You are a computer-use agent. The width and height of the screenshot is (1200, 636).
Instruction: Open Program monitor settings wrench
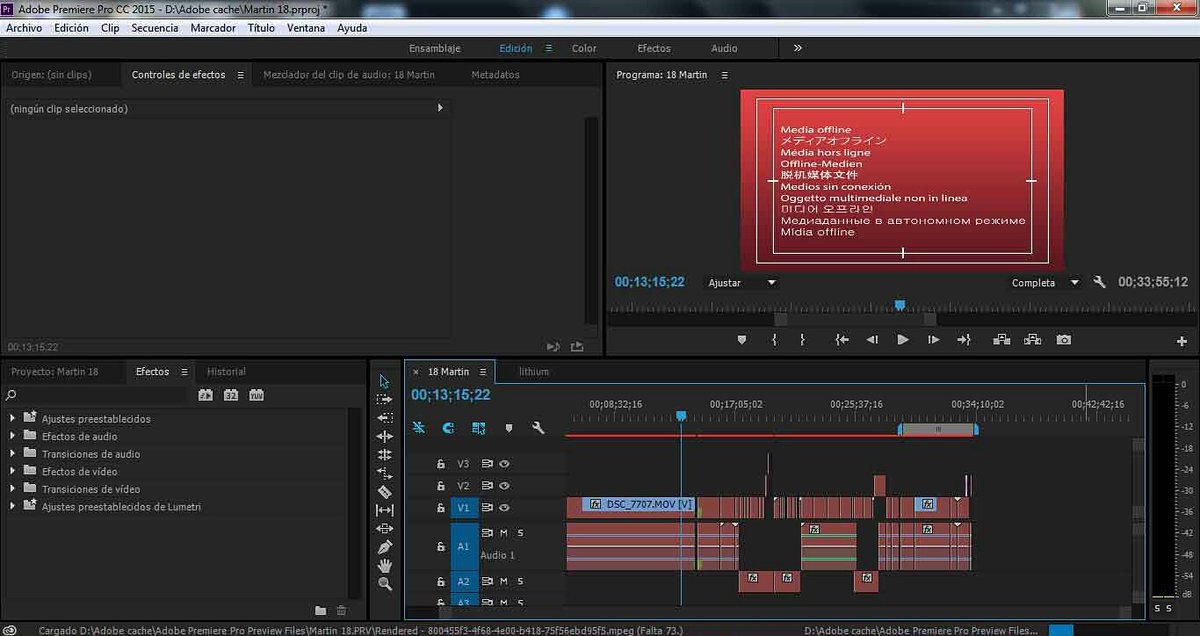(1099, 282)
